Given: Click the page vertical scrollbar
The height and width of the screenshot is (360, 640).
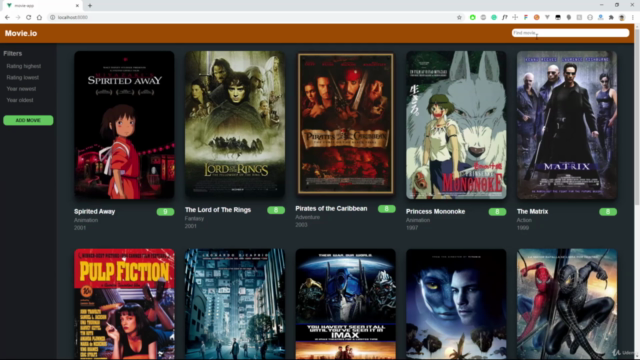Looking at the screenshot, I should tap(637, 191).
